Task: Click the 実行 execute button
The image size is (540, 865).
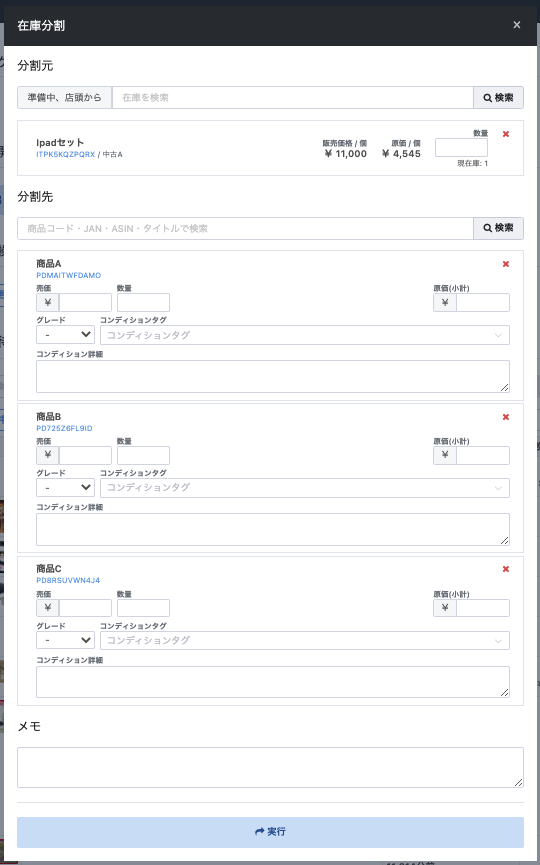Action: 270,832
